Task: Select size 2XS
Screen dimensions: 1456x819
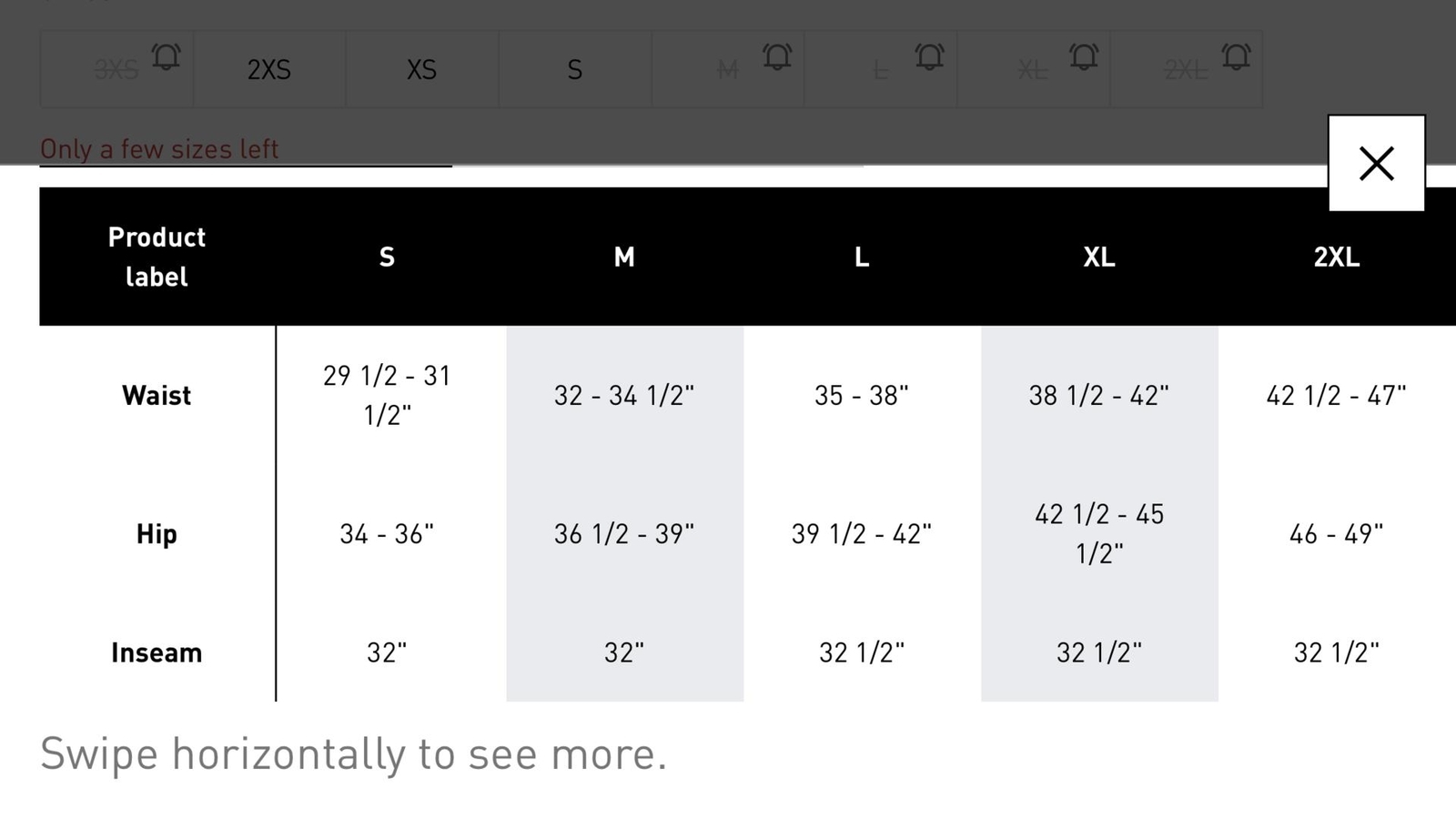Action: click(269, 69)
